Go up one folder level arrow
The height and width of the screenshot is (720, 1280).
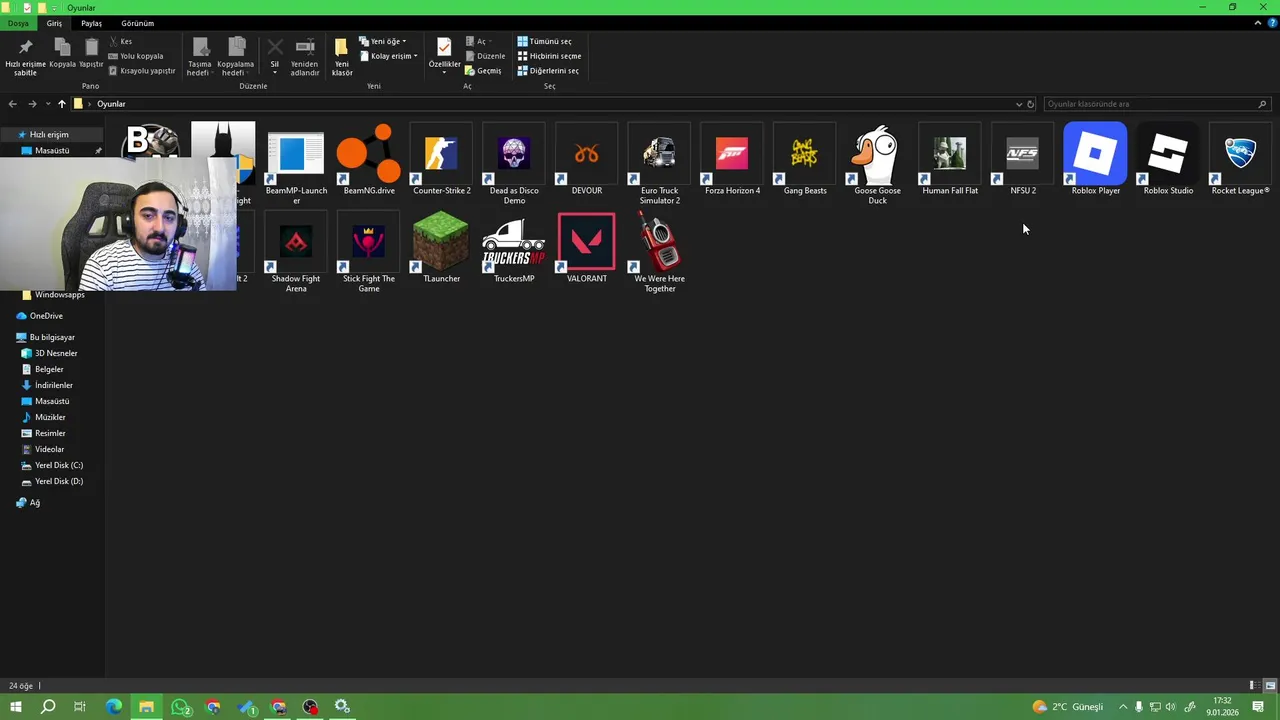(x=61, y=104)
